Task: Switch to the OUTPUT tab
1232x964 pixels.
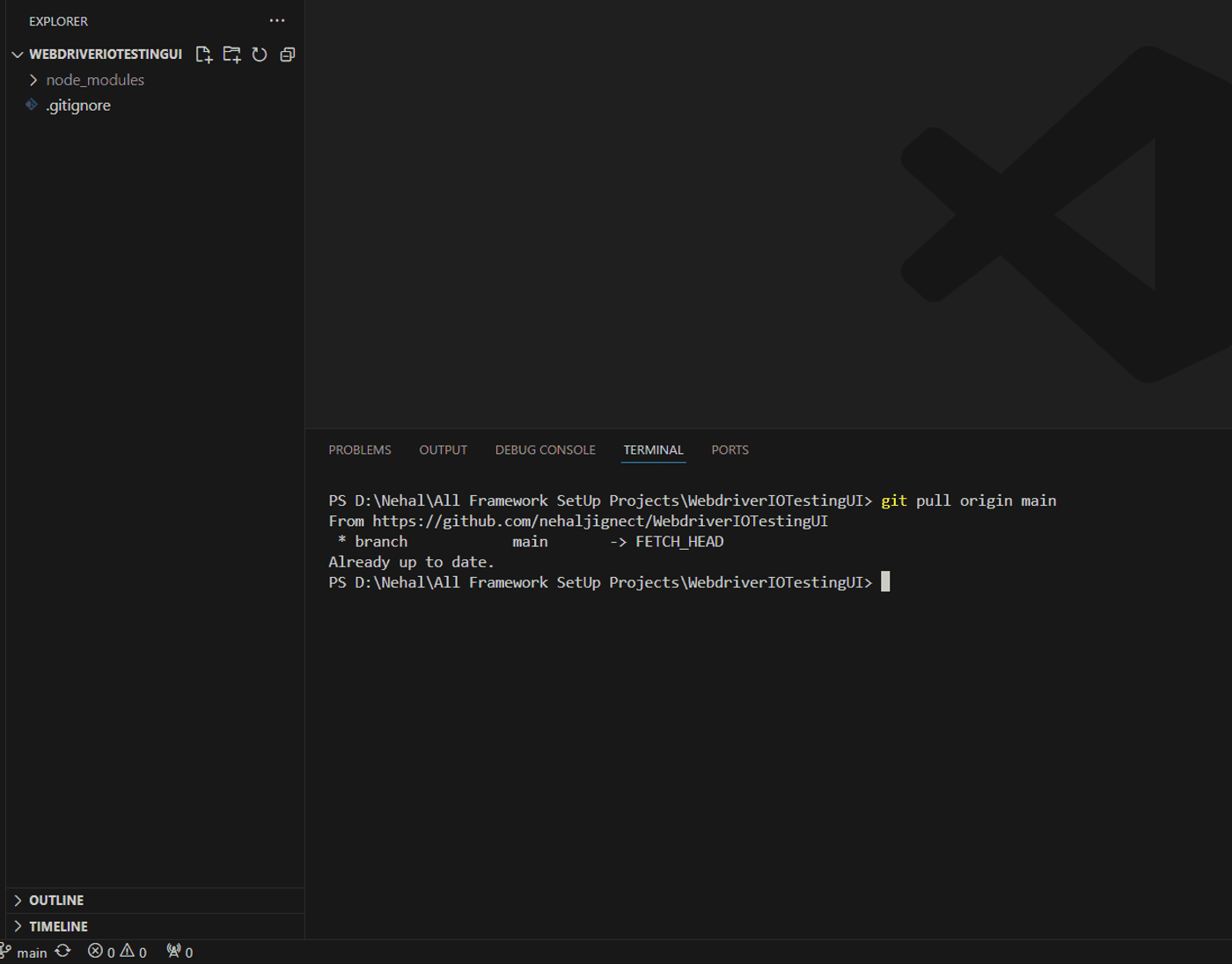Action: (444, 450)
